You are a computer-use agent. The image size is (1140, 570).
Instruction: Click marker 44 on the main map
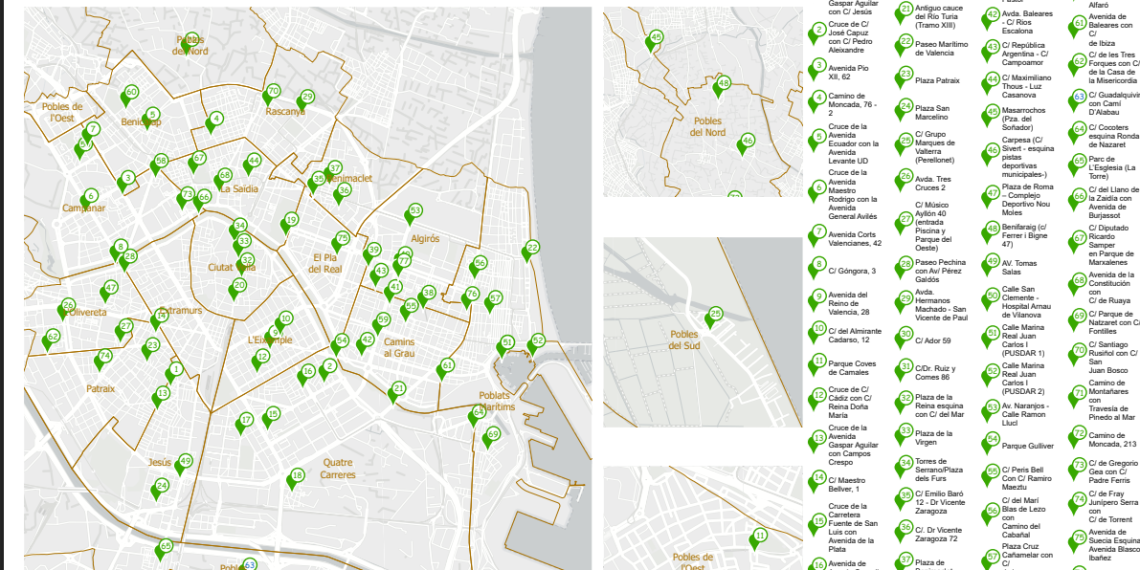(252, 164)
